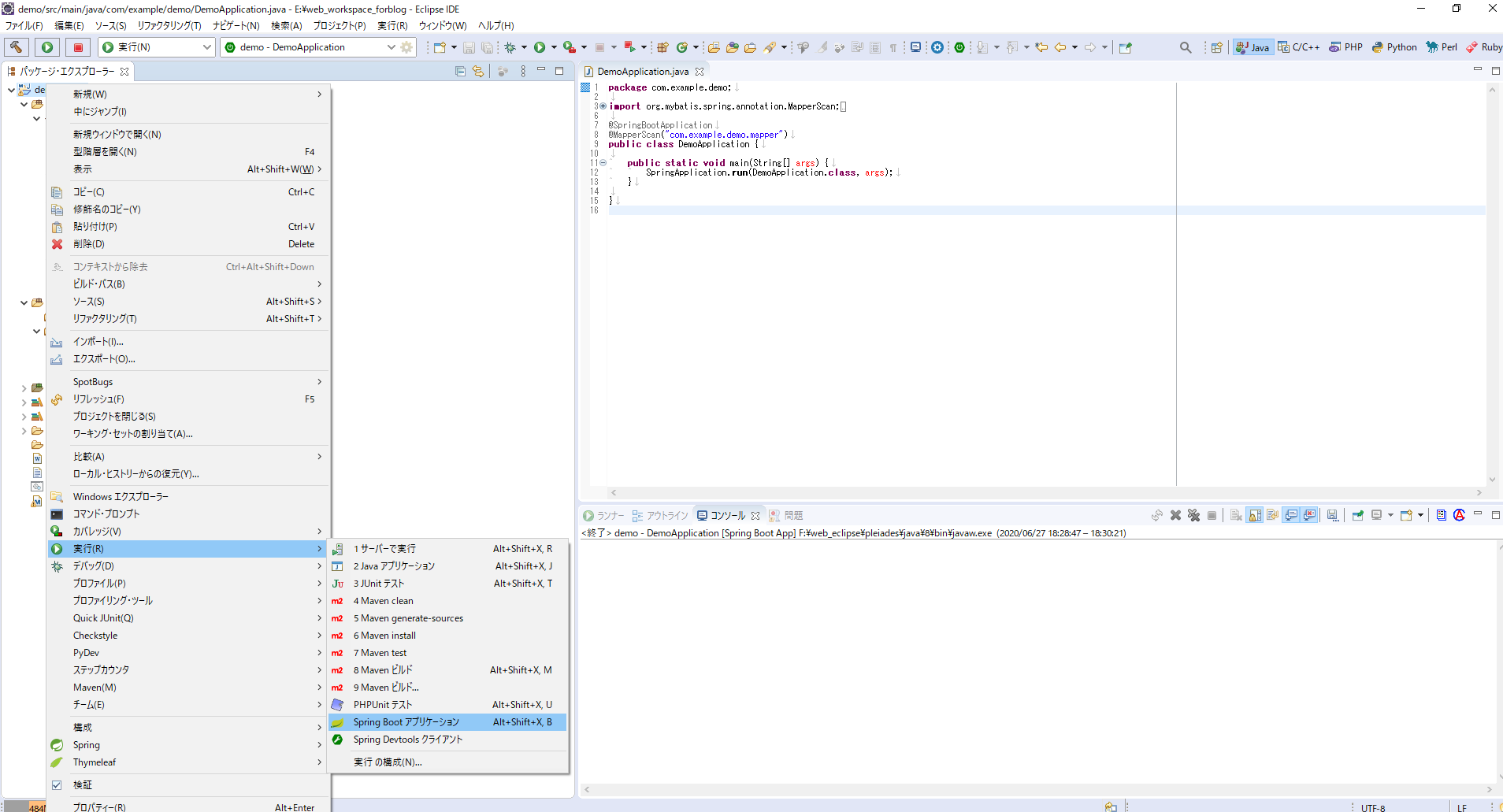1503x812 pixels.
Task: Open the dropdown arrow beside Debug icon
Action: click(524, 47)
